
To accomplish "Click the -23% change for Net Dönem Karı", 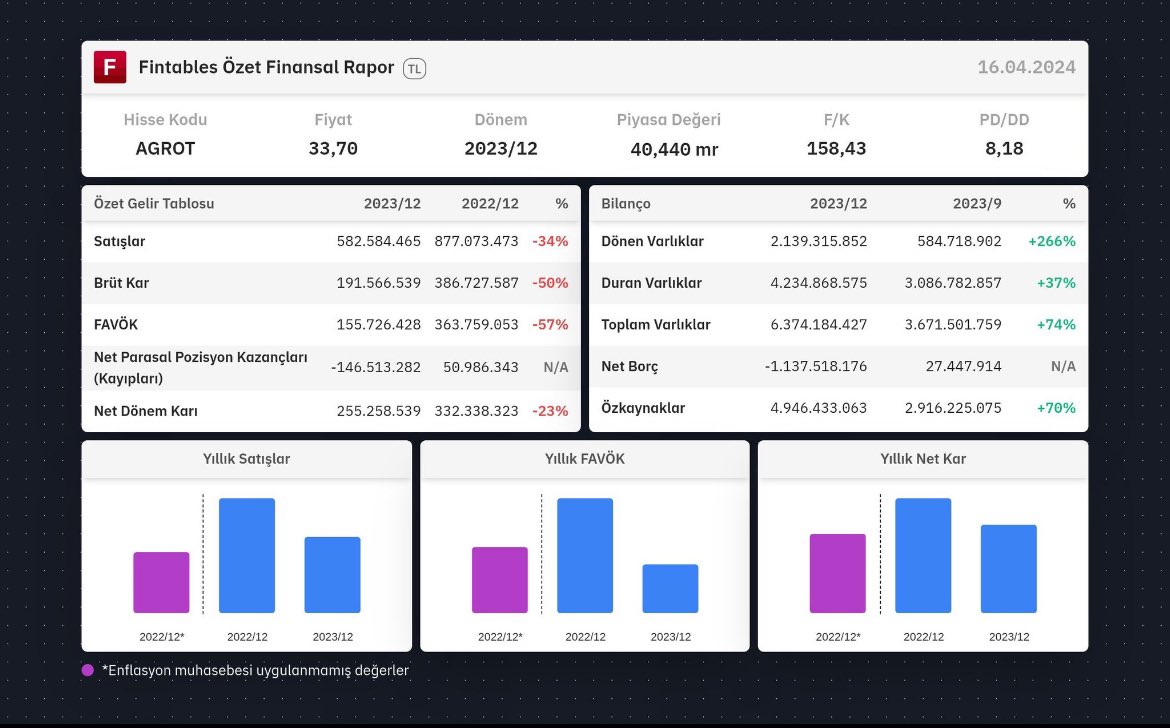I will click(x=550, y=411).
